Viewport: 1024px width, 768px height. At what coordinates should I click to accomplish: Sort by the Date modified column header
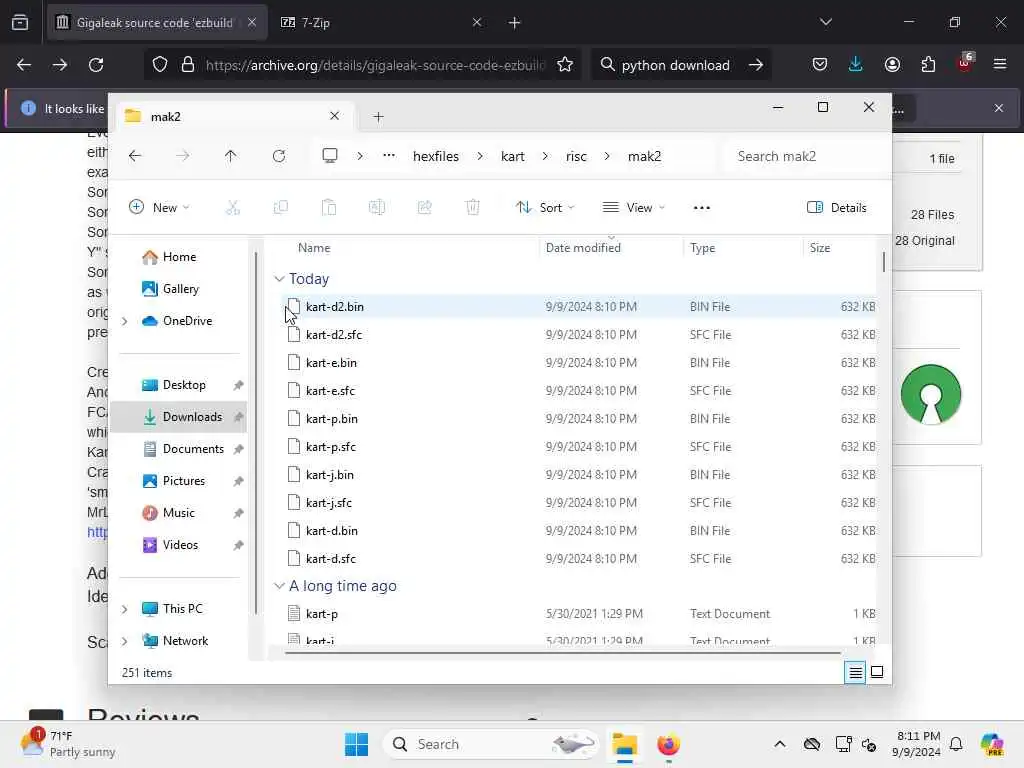(611, 248)
